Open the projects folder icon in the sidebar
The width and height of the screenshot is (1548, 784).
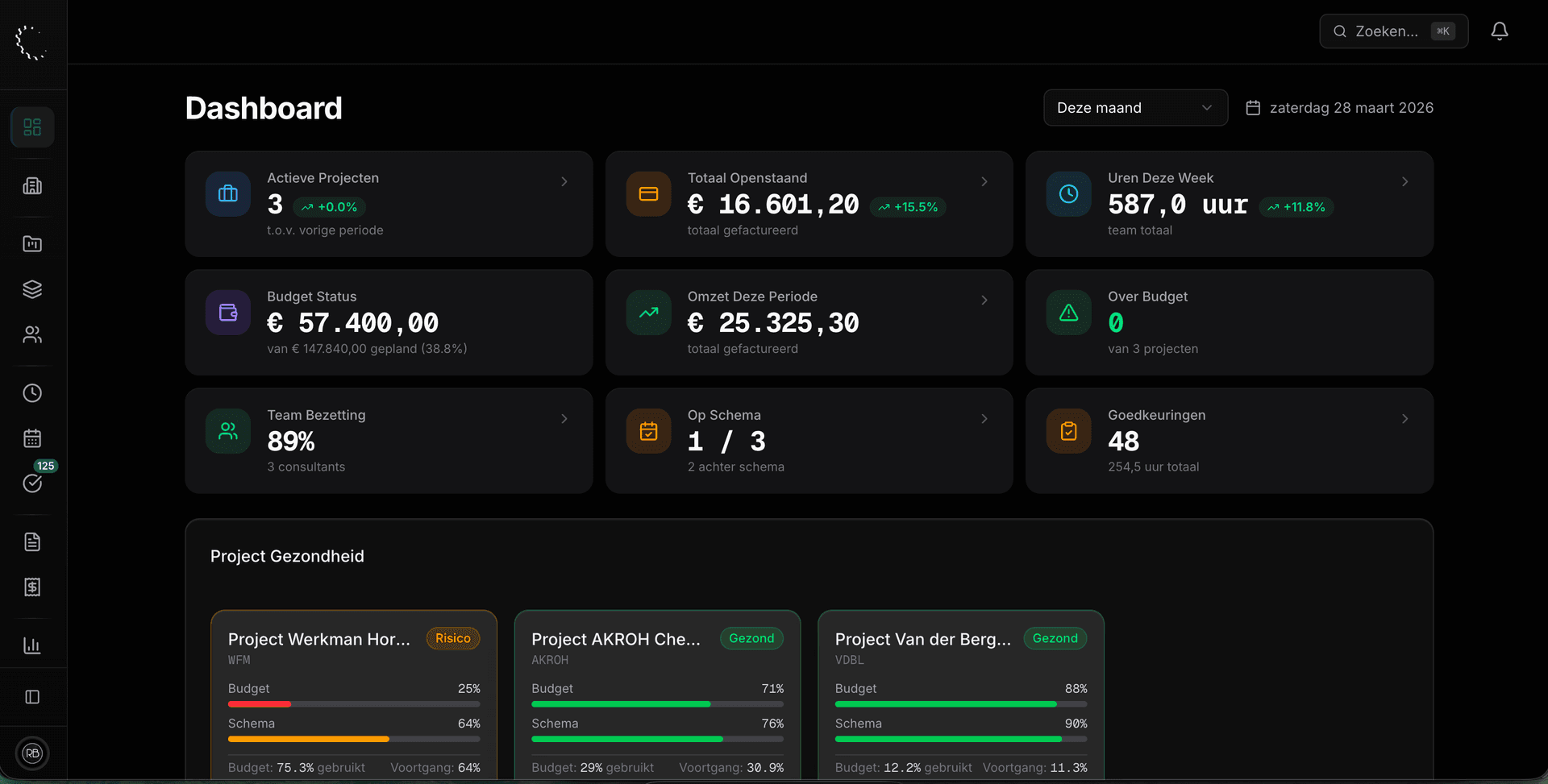pos(32,243)
